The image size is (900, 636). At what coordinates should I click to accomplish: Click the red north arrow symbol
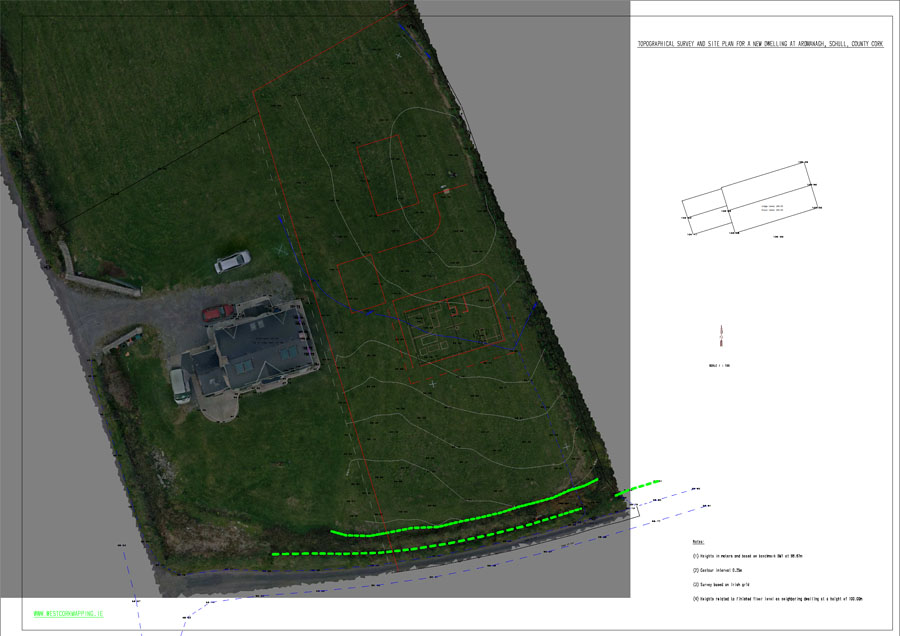[721, 336]
